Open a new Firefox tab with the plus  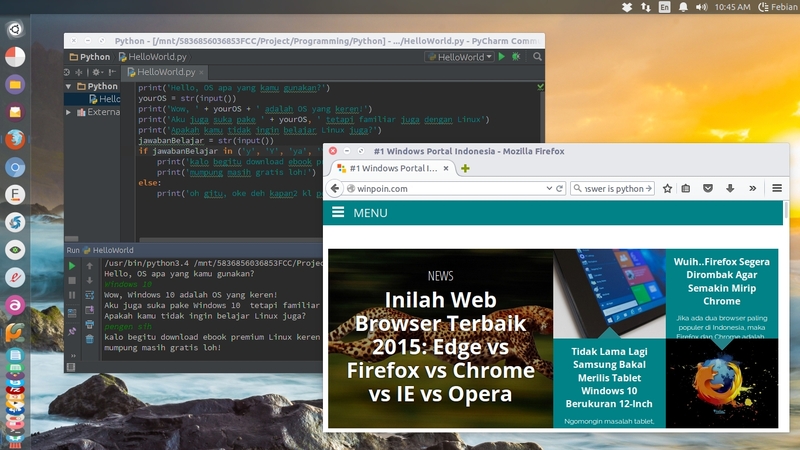[x=465, y=168]
